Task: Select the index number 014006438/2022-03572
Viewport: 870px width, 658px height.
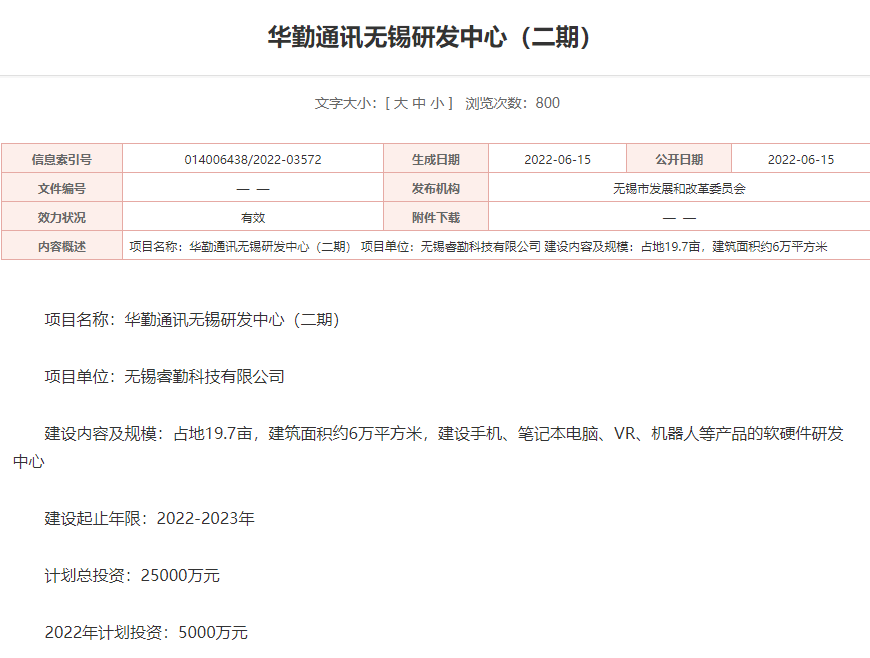Action: 253,159
